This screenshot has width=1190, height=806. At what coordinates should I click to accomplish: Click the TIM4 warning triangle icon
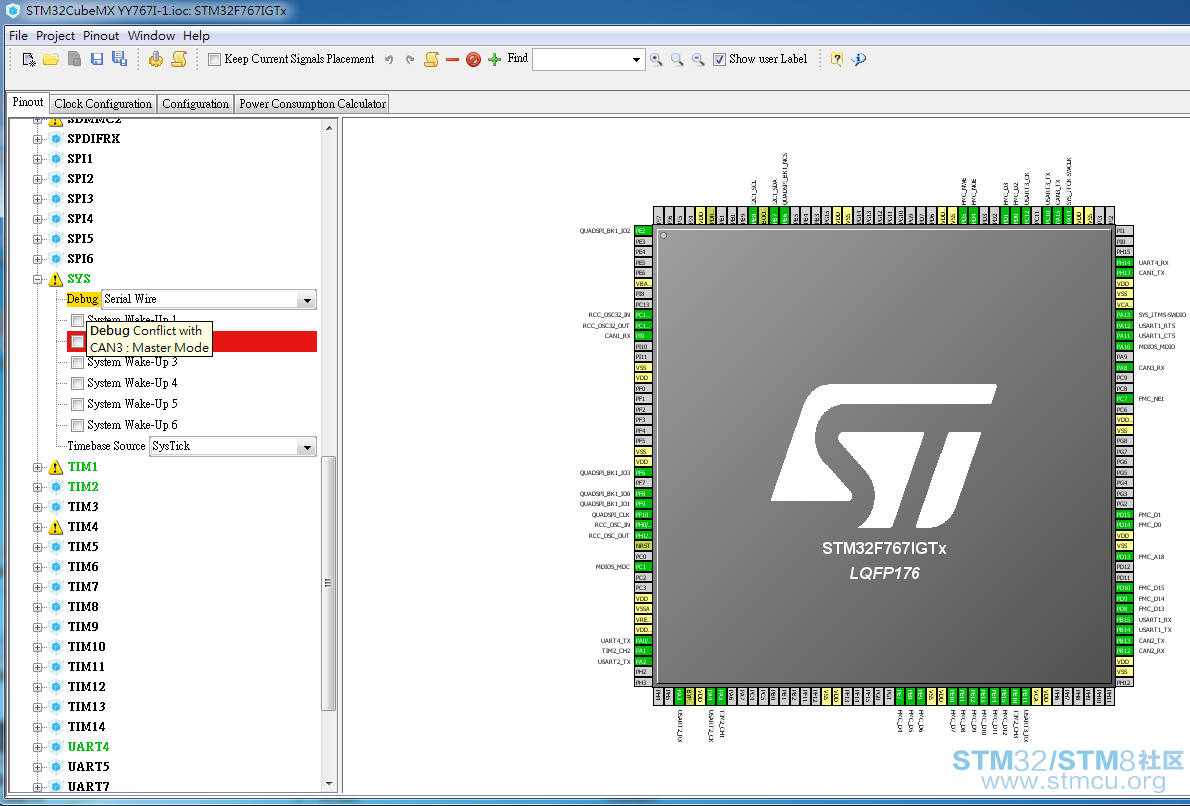pyautogui.click(x=55, y=527)
